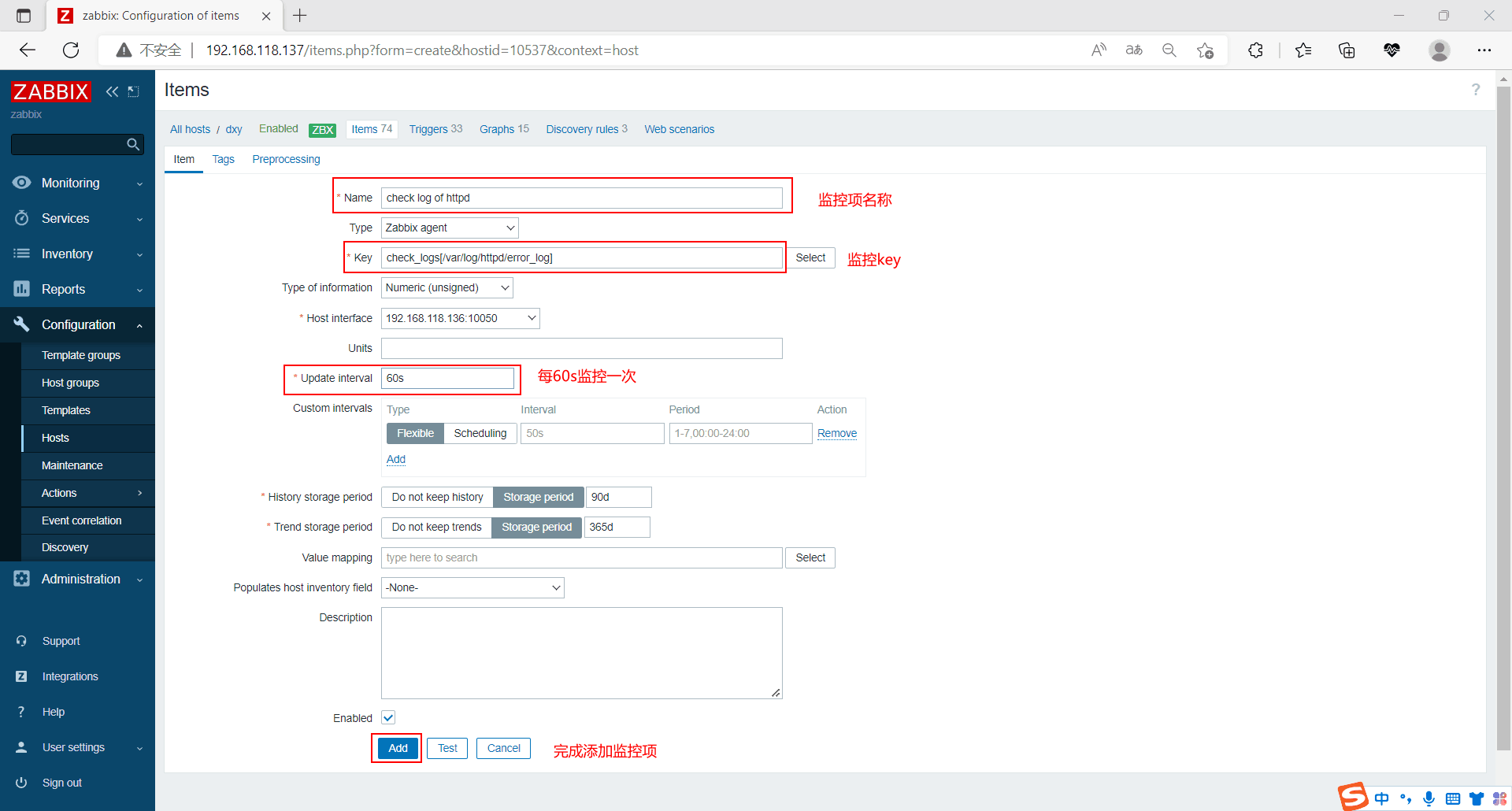The height and width of the screenshot is (811, 1512).
Task: Toggle the Enabled checkbox
Action: 388,717
